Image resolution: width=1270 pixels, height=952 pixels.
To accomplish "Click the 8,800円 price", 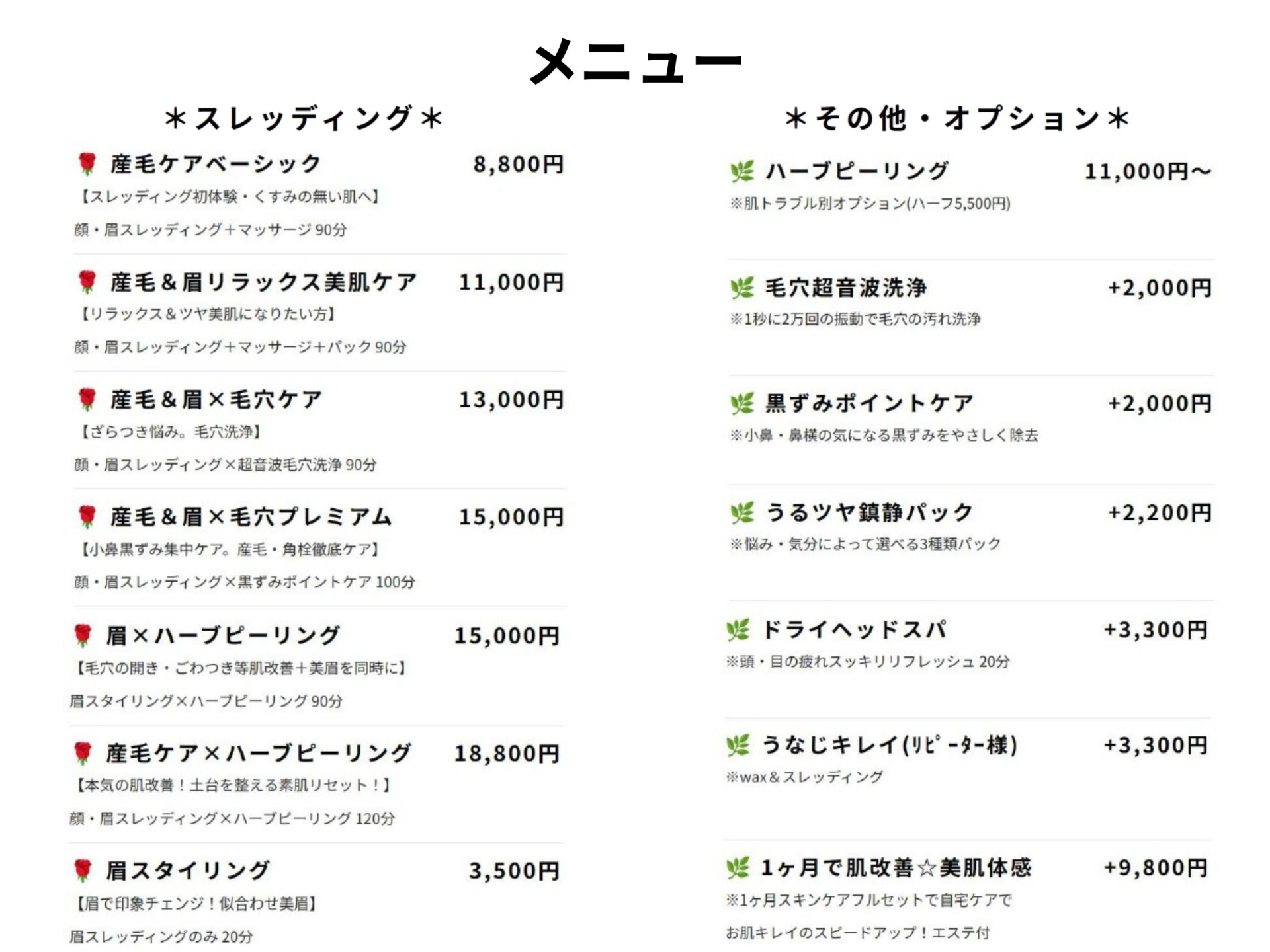I will (518, 164).
